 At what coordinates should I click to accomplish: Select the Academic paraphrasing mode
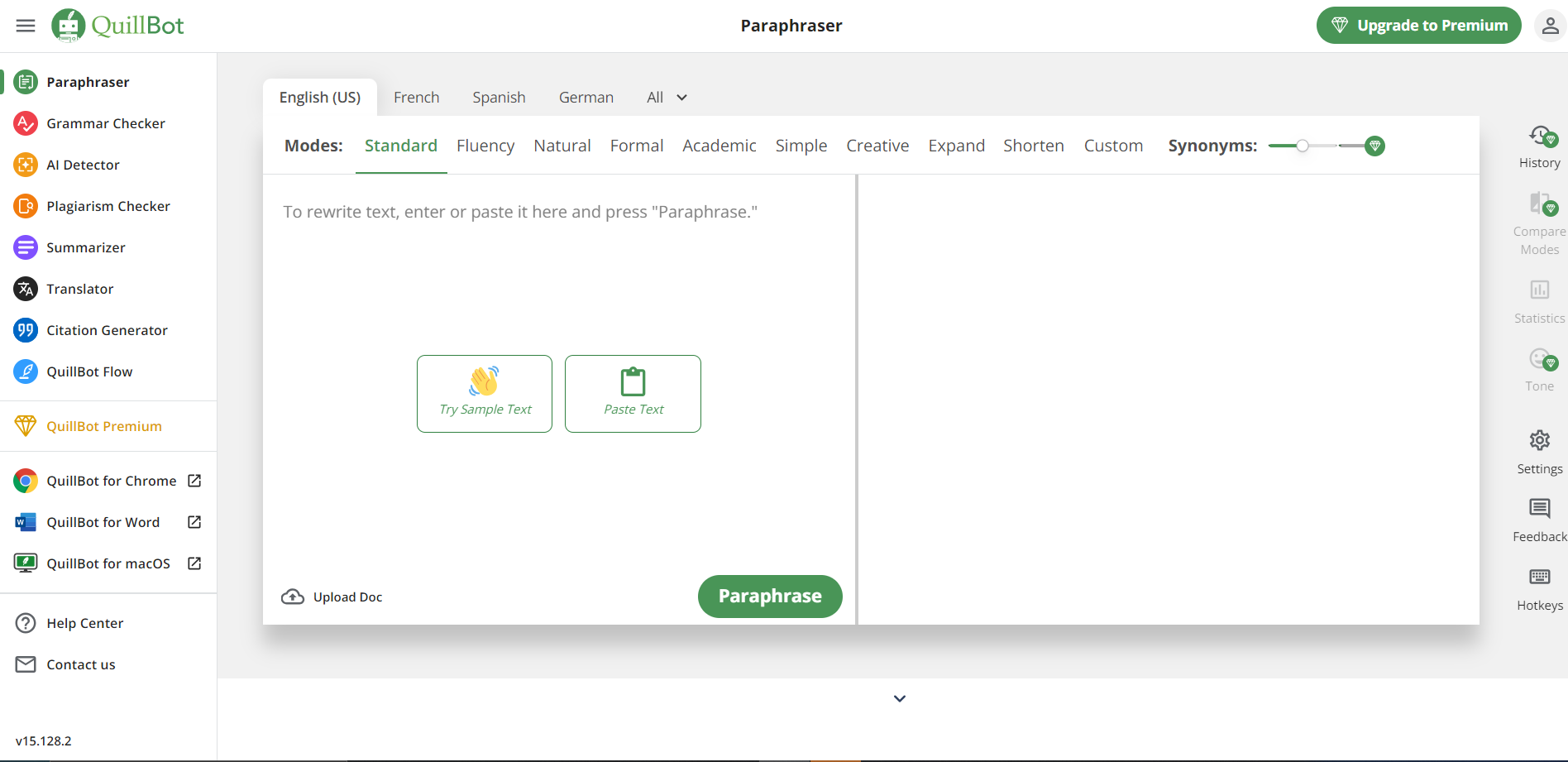(719, 145)
